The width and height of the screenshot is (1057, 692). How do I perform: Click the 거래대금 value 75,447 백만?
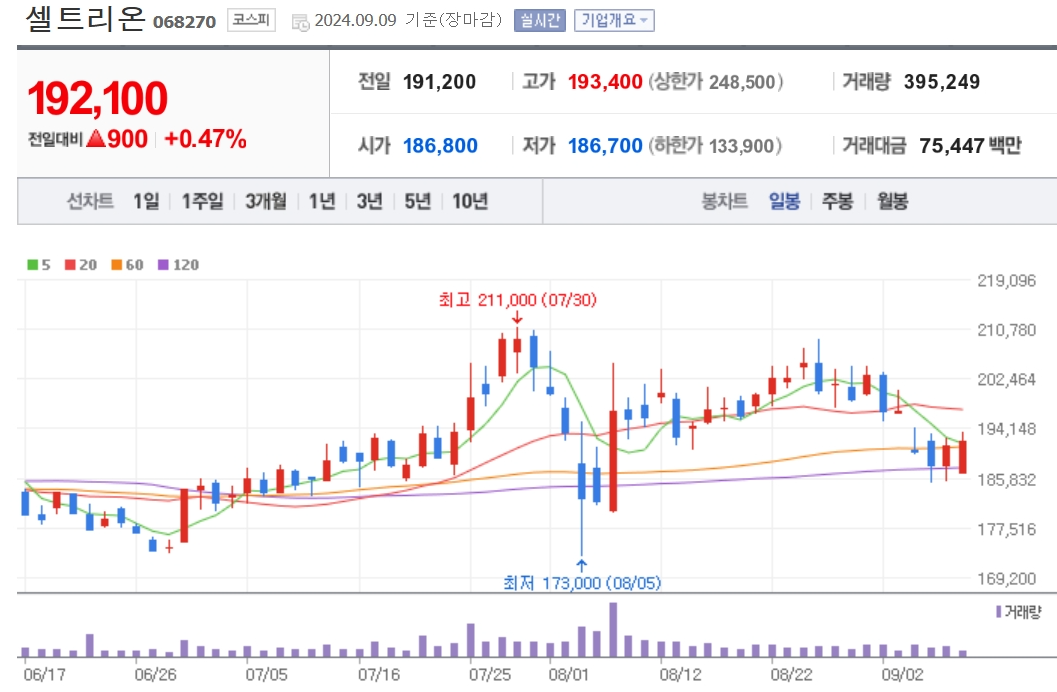tap(971, 146)
